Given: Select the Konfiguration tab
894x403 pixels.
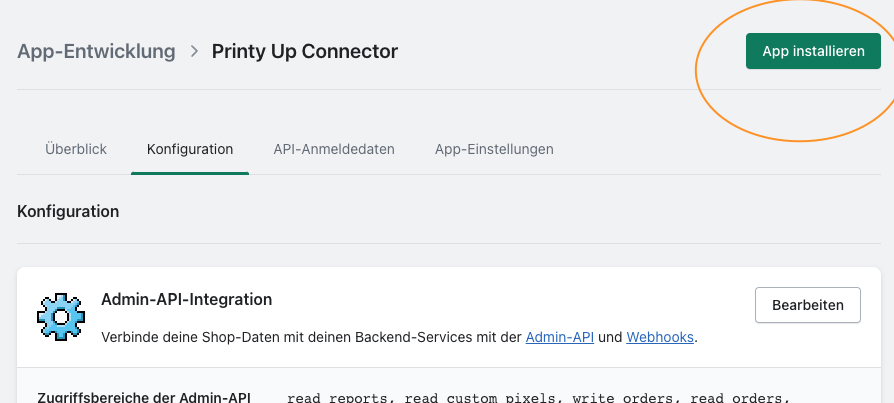Looking at the screenshot, I should point(190,149).
